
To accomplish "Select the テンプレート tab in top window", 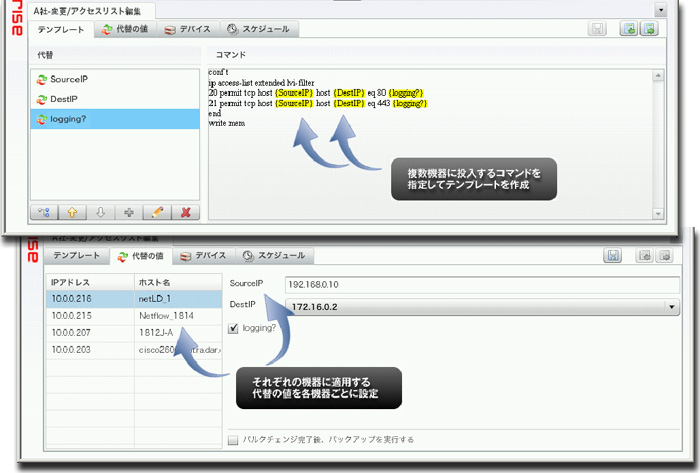I will 61,29.
